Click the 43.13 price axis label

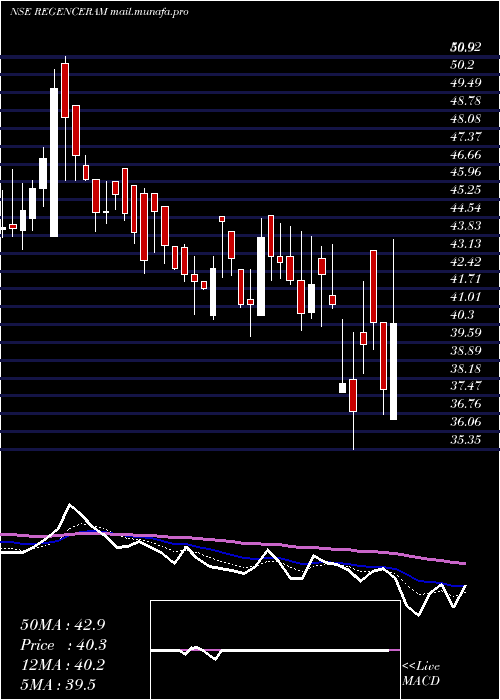[466, 244]
